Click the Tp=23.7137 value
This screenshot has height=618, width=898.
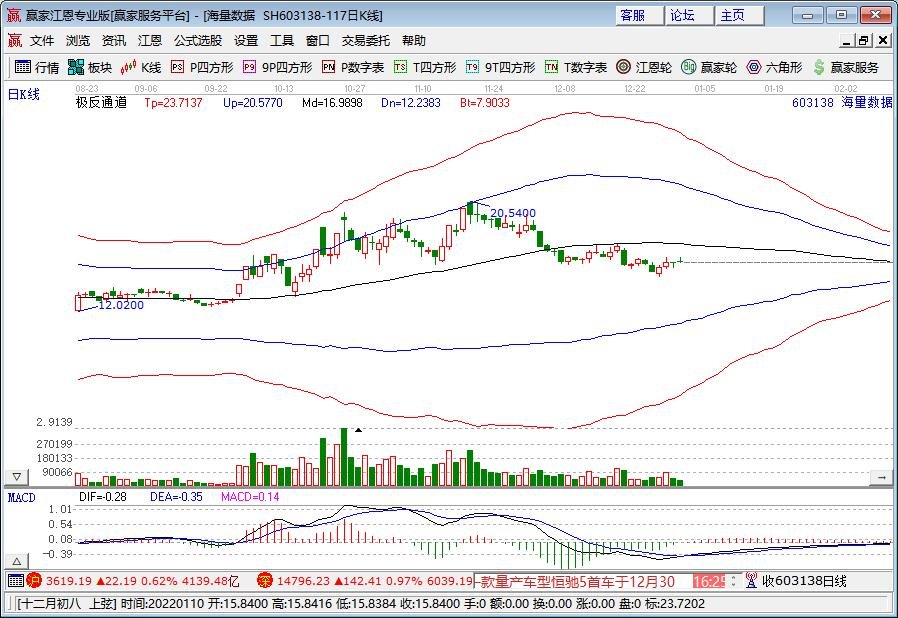[x=174, y=103]
